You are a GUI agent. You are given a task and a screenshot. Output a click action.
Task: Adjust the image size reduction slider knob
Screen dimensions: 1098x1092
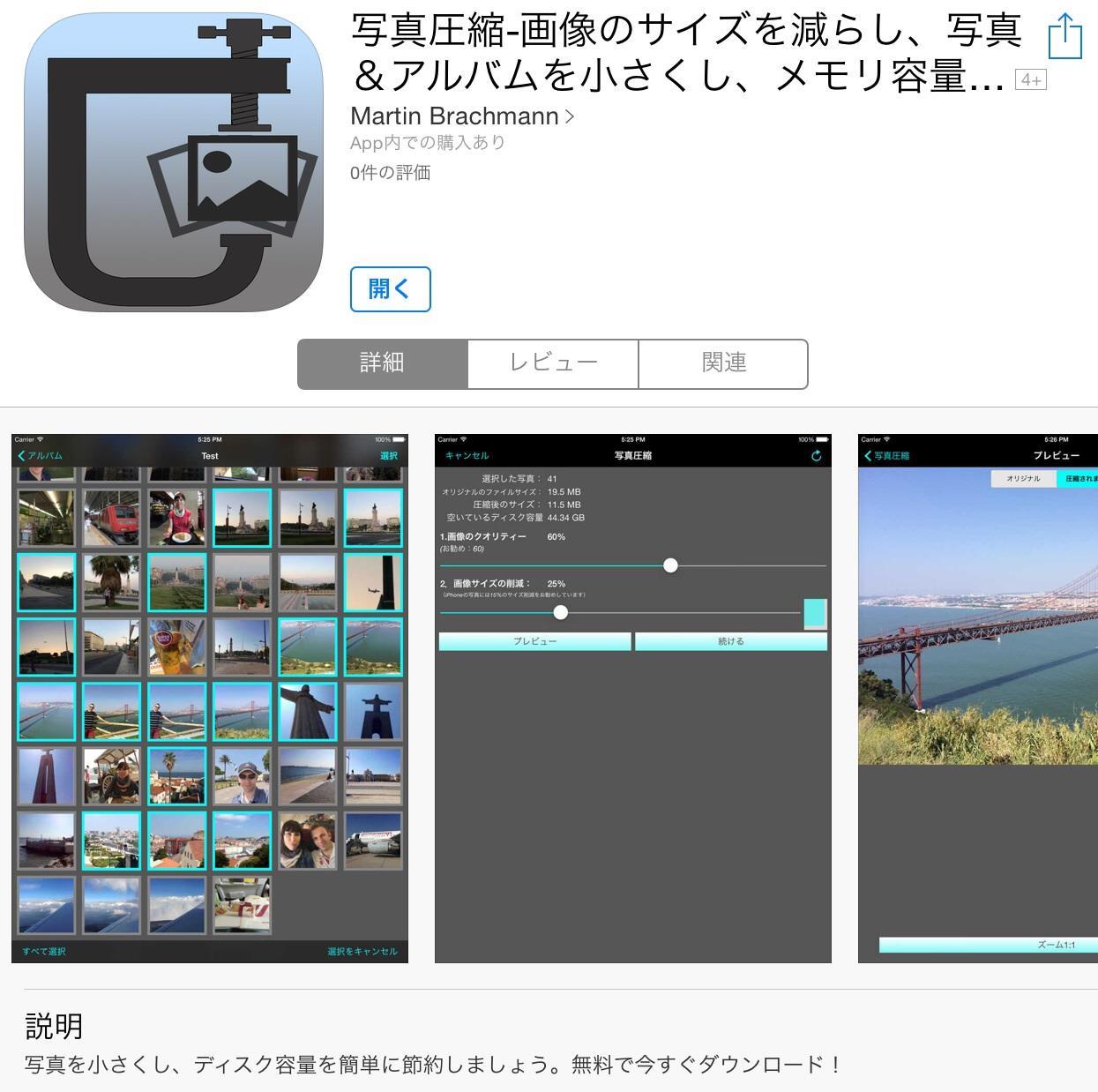pyautogui.click(x=560, y=612)
